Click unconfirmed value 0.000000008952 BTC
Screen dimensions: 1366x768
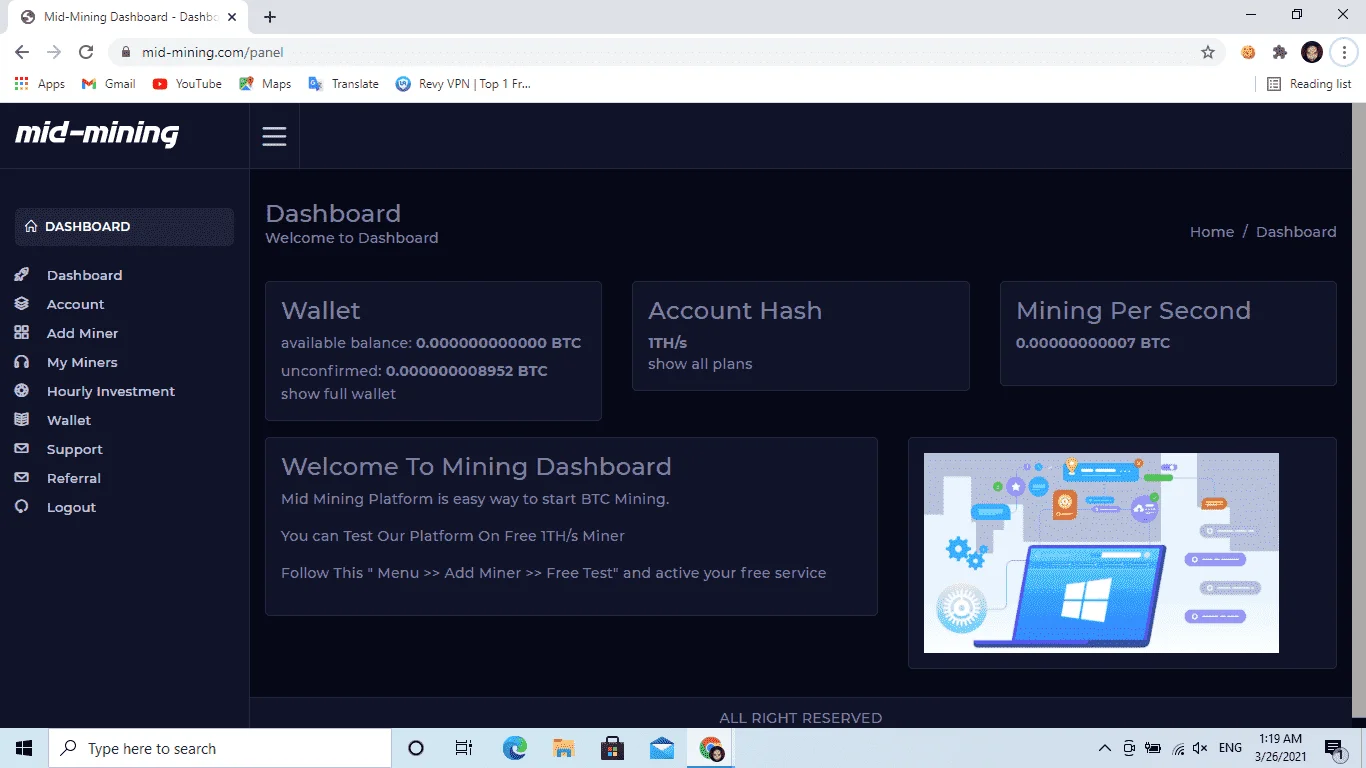[467, 371]
